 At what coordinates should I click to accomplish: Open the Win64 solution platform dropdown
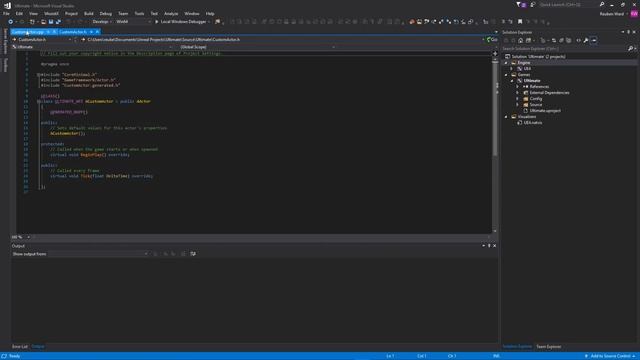(x=133, y=22)
